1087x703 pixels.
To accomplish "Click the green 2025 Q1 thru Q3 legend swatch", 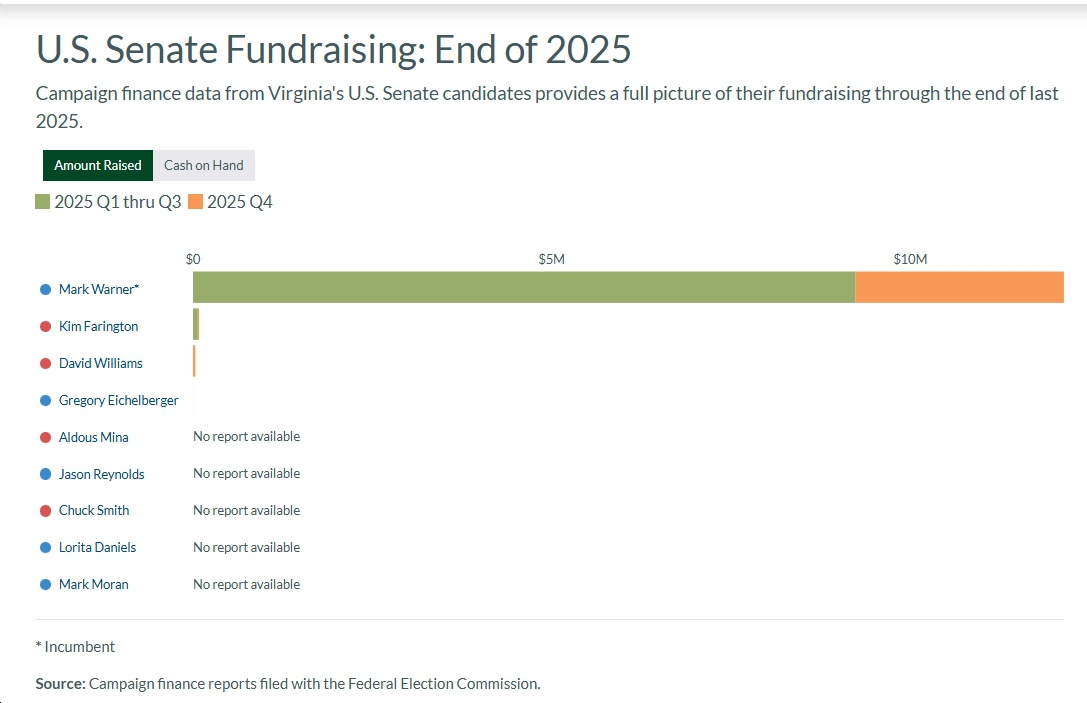I will (42, 202).
